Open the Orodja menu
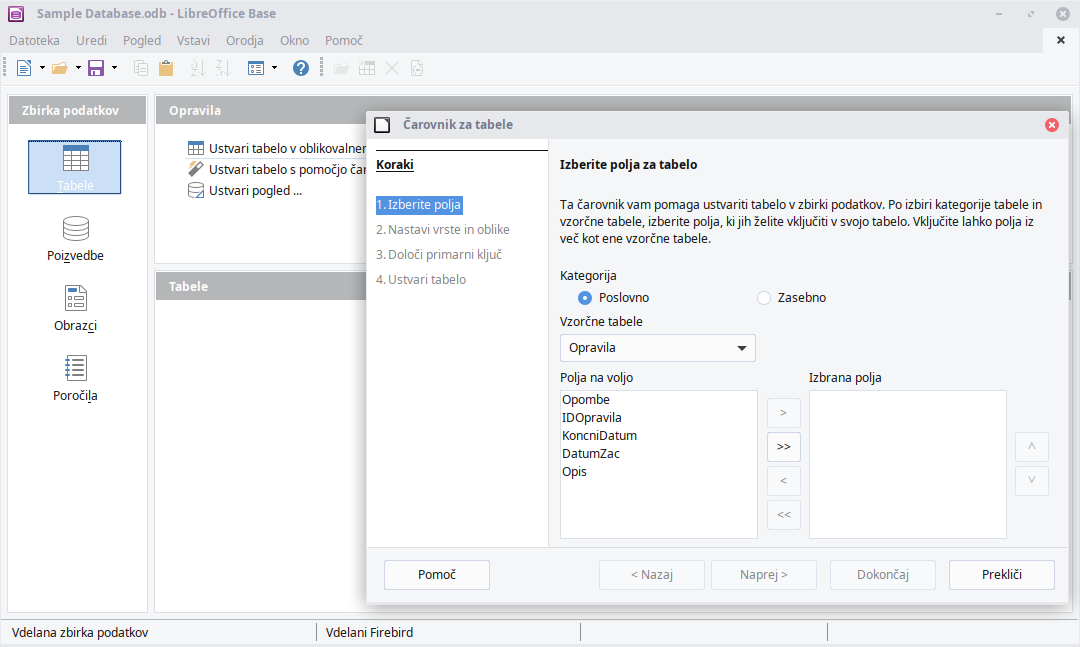 click(244, 40)
